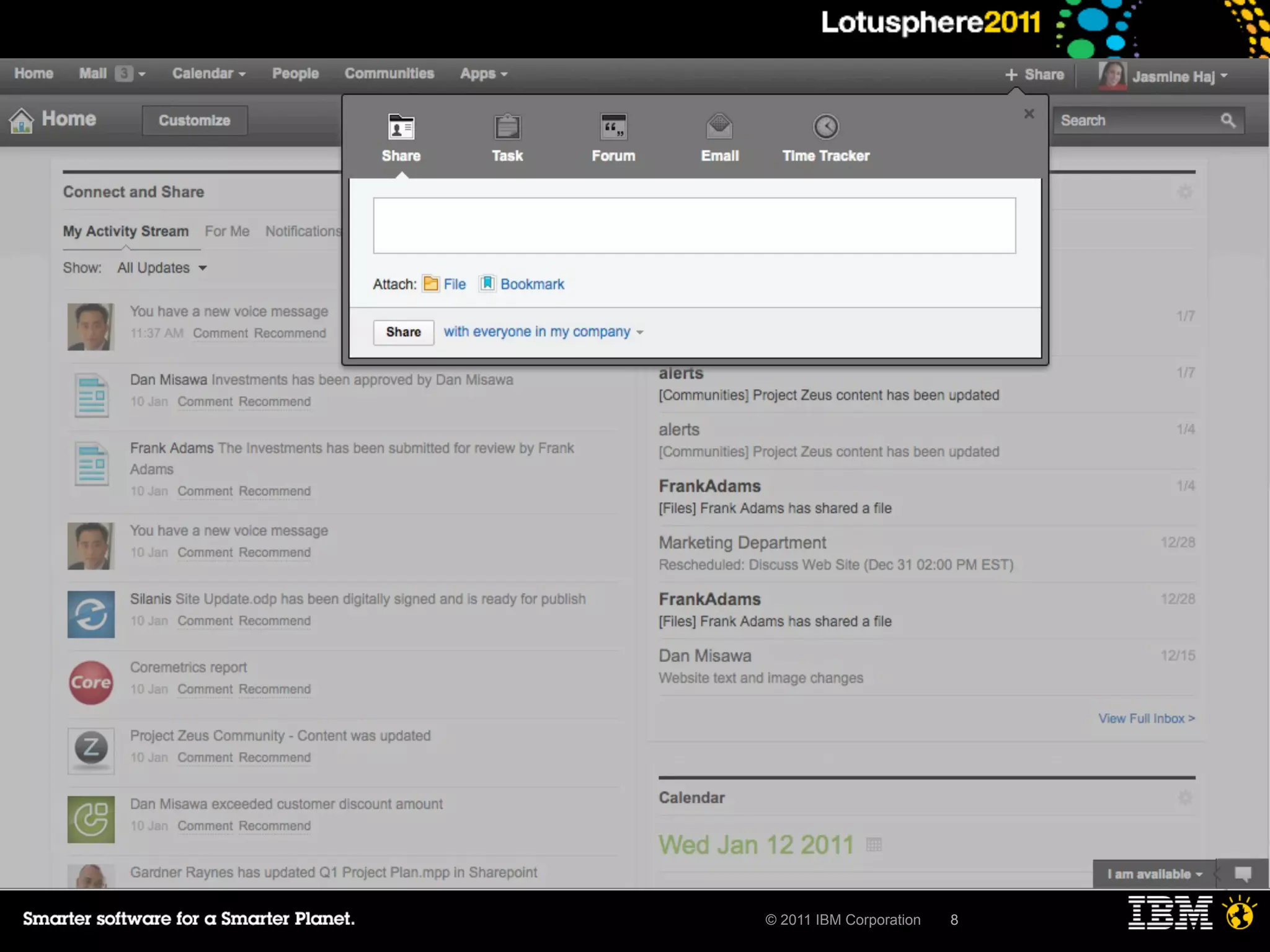Click the plus Share button in the navbar
Screen dimensions: 1270x952
[1034, 75]
